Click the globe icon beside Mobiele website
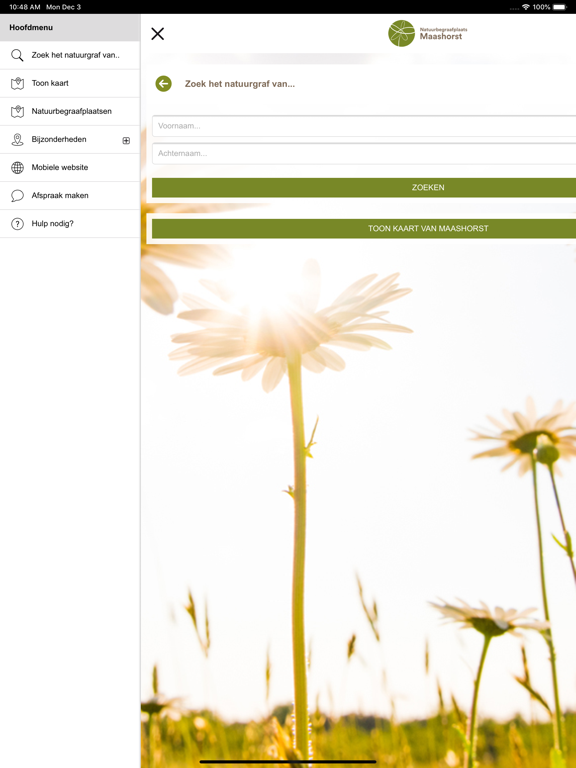This screenshot has width=576, height=768. [x=17, y=168]
